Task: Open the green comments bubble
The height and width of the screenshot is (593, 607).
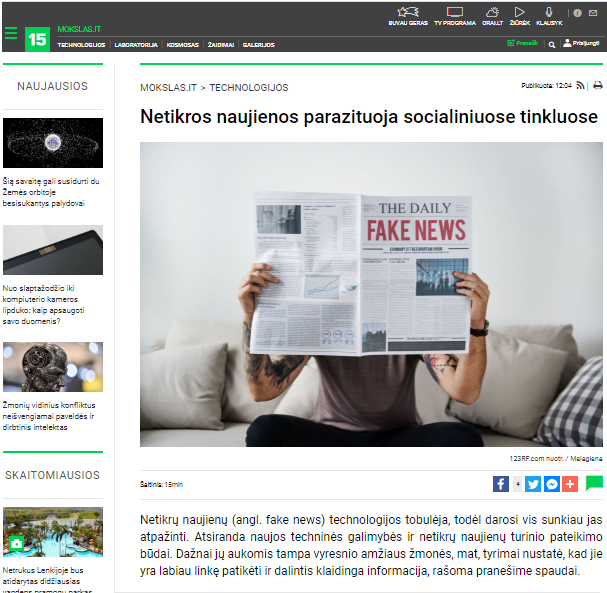Action: click(594, 483)
